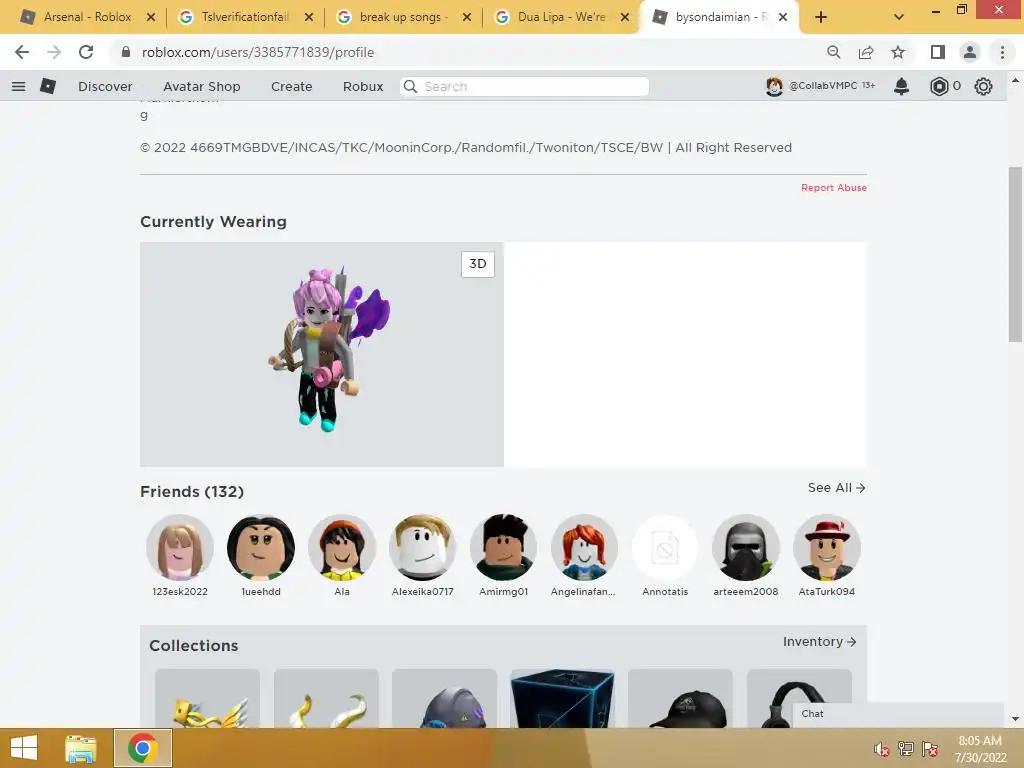Click the muted volume tray icon
This screenshot has width=1024, height=768.
click(x=882, y=750)
